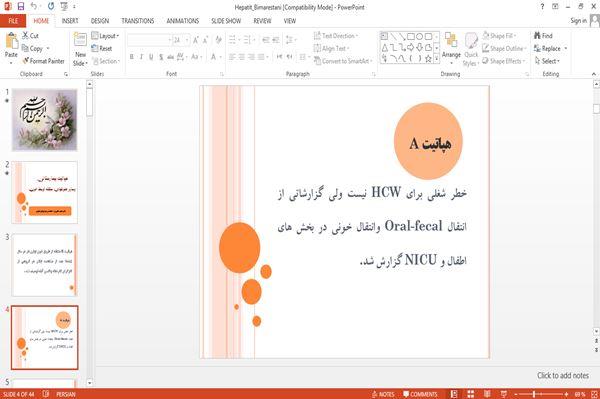Open the Layout dropdown
Viewport: 600px width, 399px height.
coord(105,36)
